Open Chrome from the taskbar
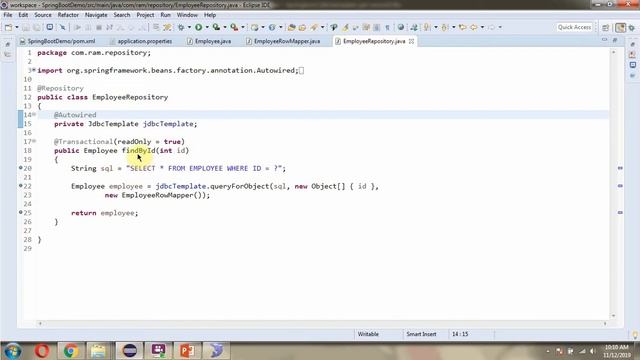The image size is (640, 360). click(x=70, y=351)
